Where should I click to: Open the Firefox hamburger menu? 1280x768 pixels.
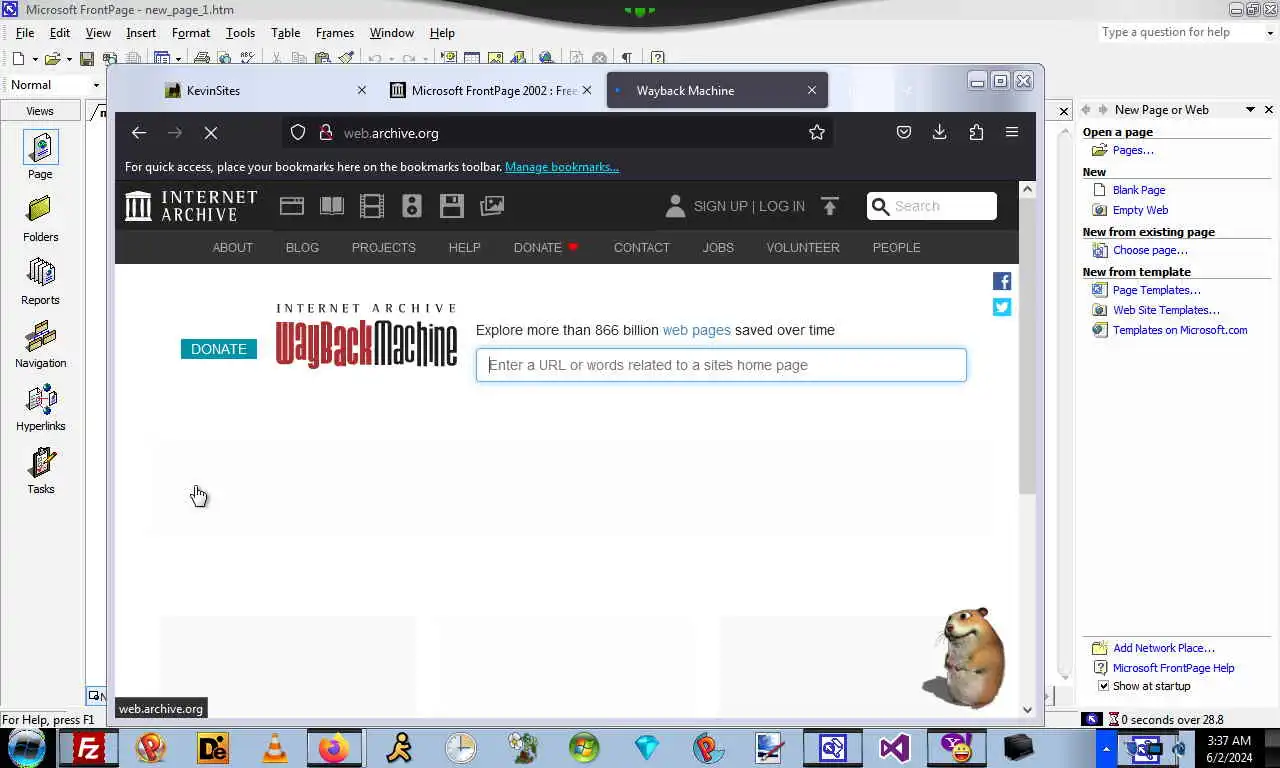[x=1012, y=132]
